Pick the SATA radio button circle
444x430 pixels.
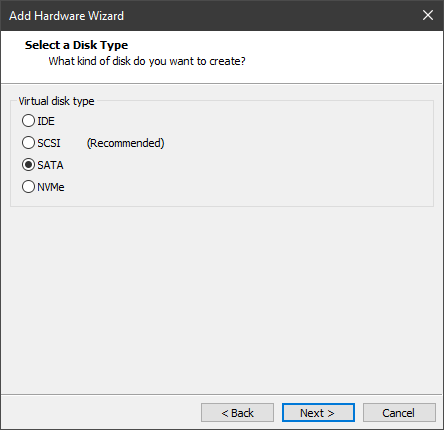click(x=28, y=165)
